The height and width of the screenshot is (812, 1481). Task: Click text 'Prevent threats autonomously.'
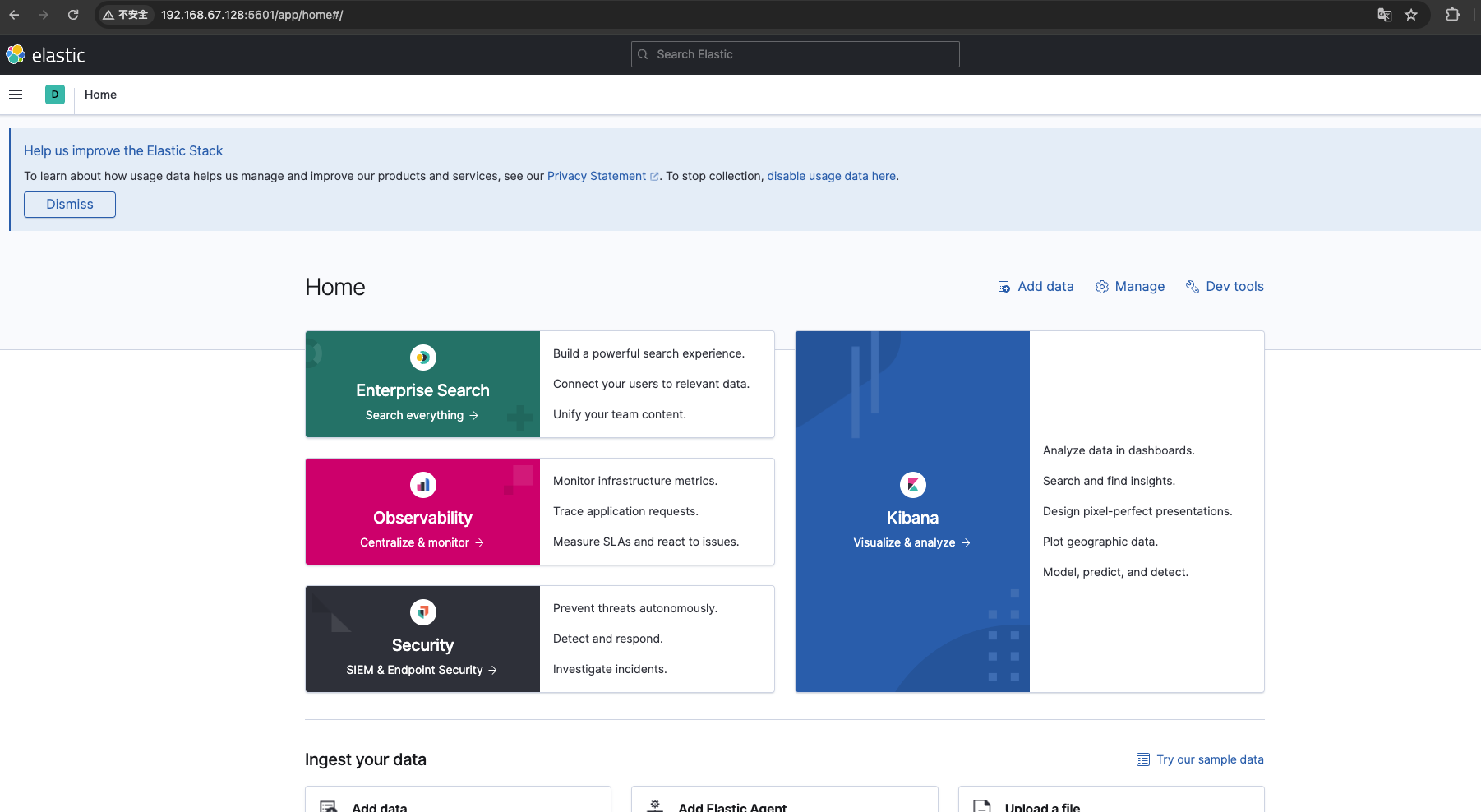(x=634, y=608)
